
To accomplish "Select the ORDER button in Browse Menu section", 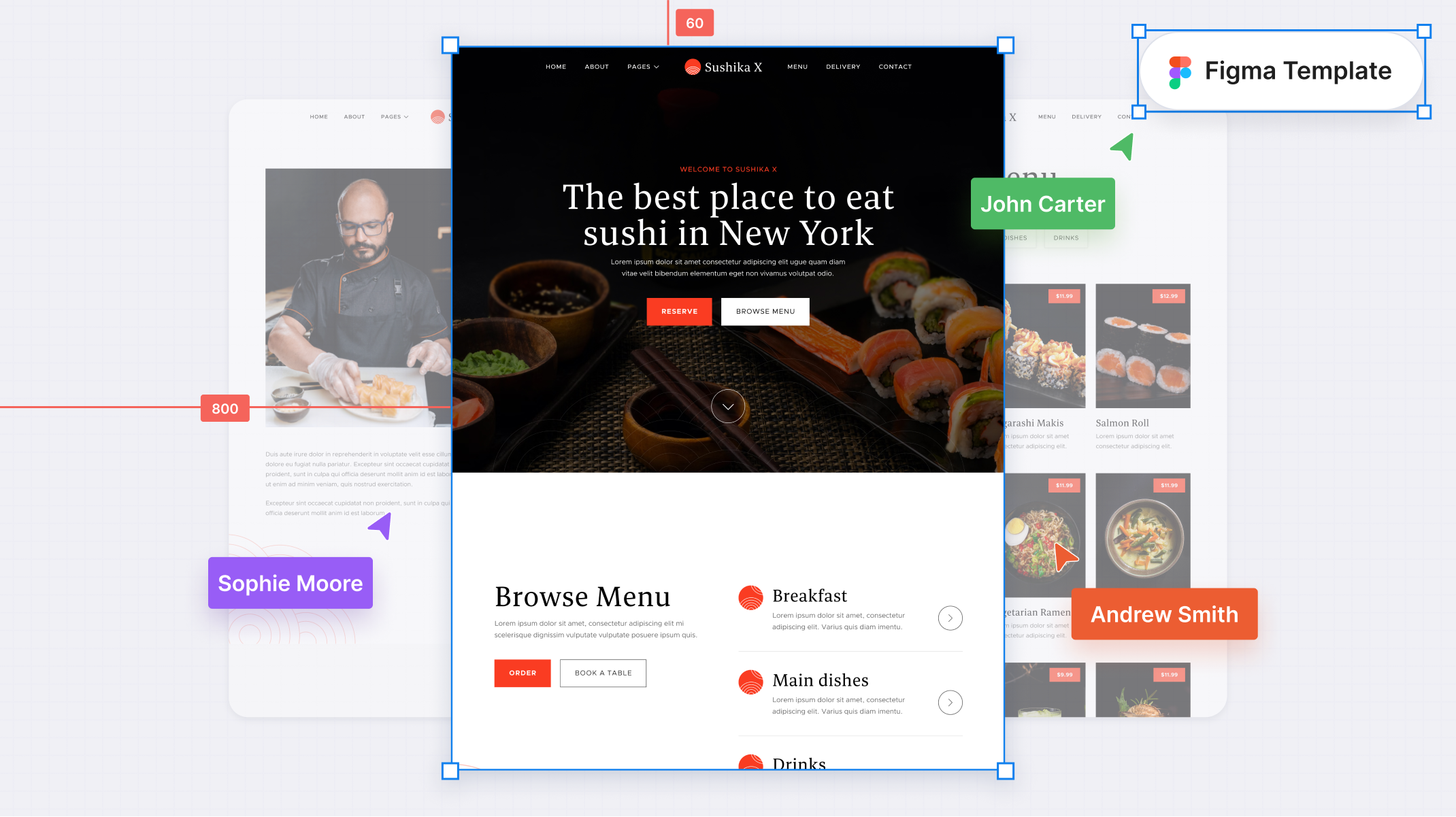I will [522, 673].
